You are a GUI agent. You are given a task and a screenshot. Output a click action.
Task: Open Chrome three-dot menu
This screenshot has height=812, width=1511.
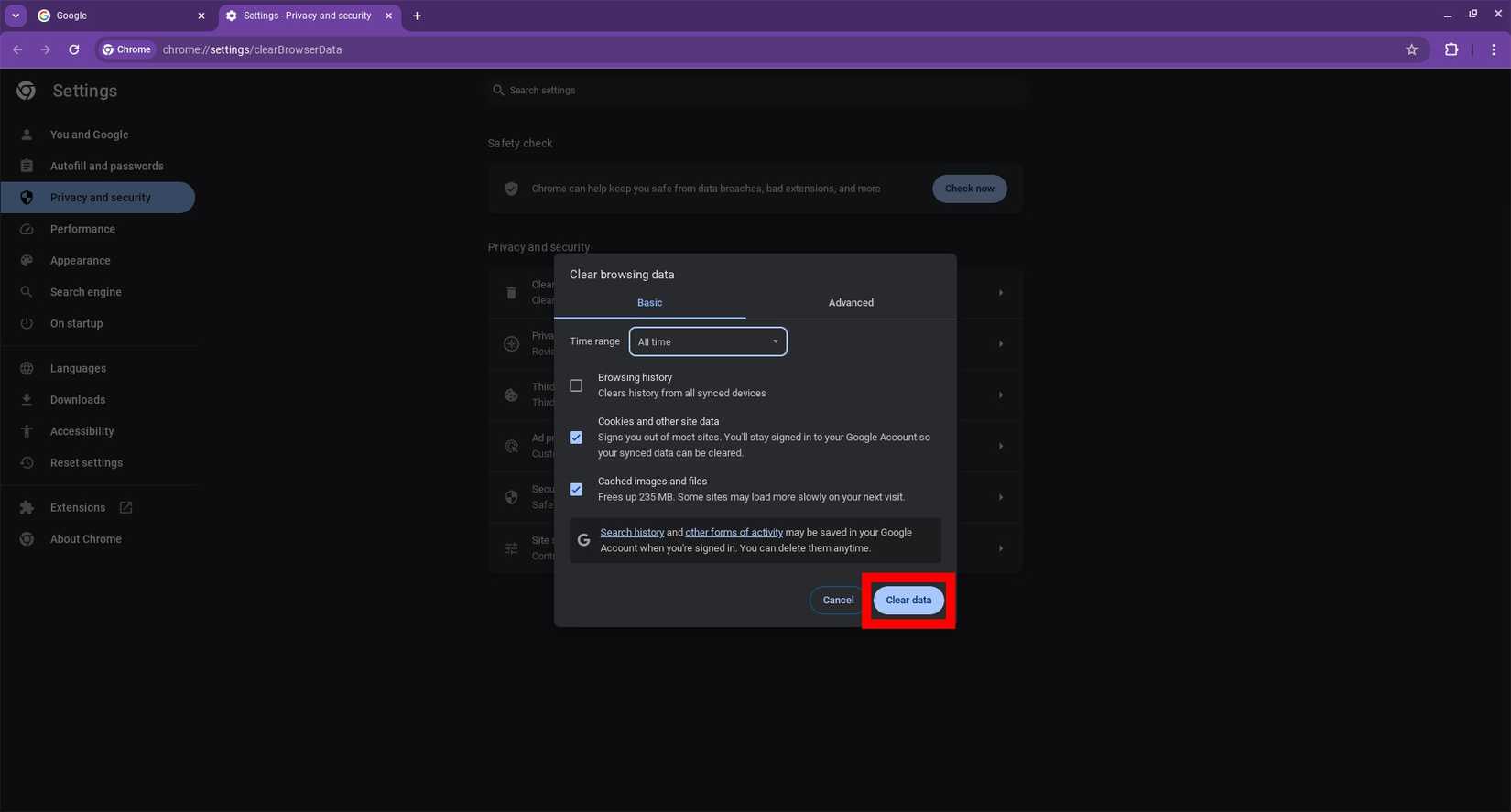point(1493,49)
